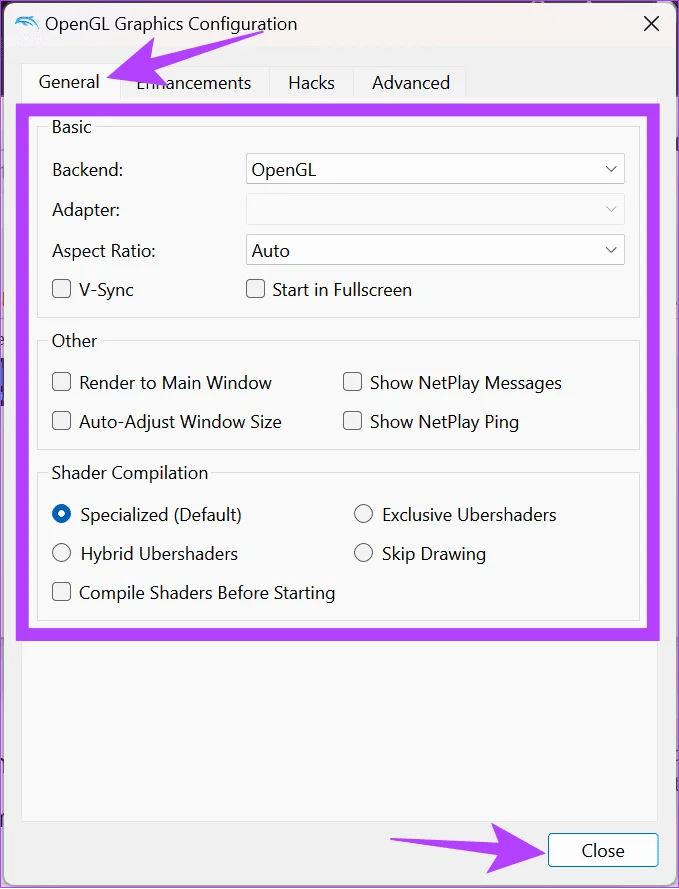Click the Dolphin logo icon in title bar
The height and width of the screenshot is (889, 679).
pos(26,23)
